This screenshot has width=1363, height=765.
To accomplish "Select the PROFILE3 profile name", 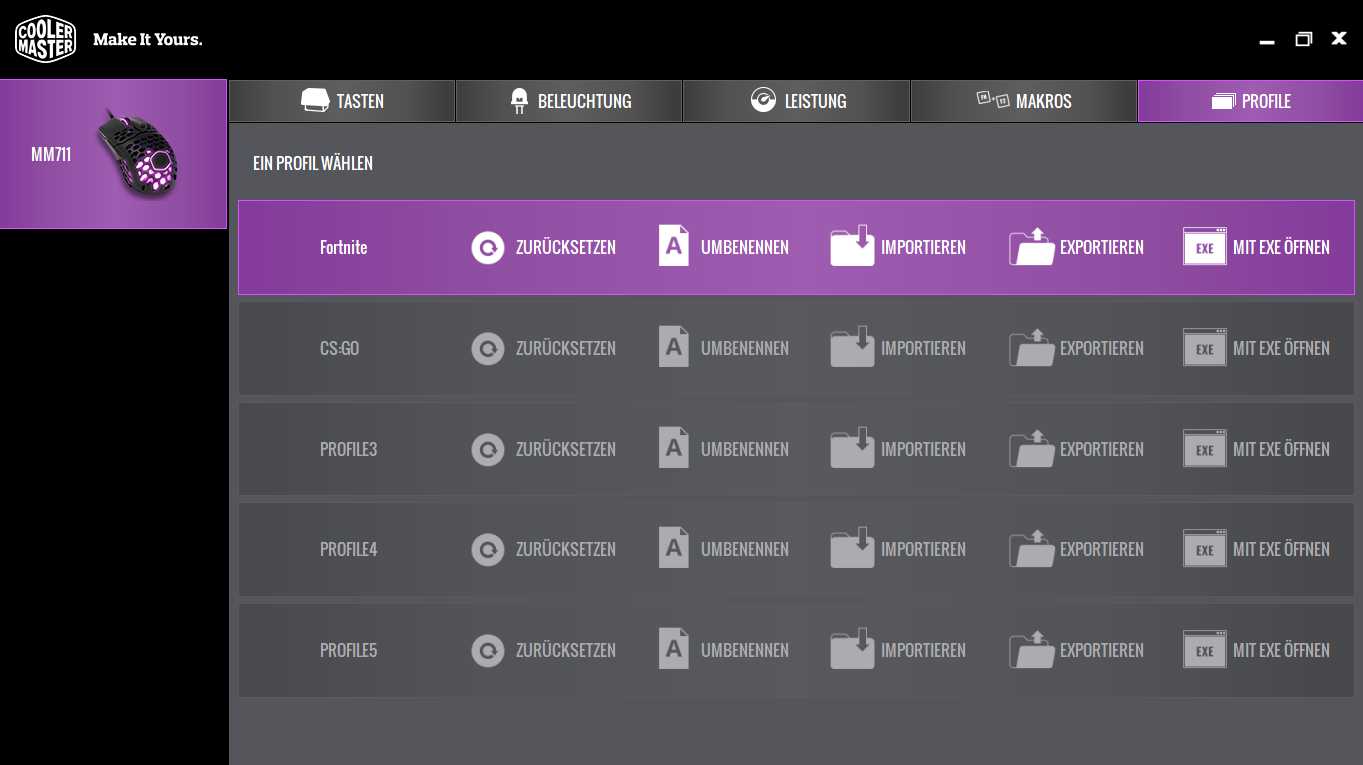I will click(348, 449).
